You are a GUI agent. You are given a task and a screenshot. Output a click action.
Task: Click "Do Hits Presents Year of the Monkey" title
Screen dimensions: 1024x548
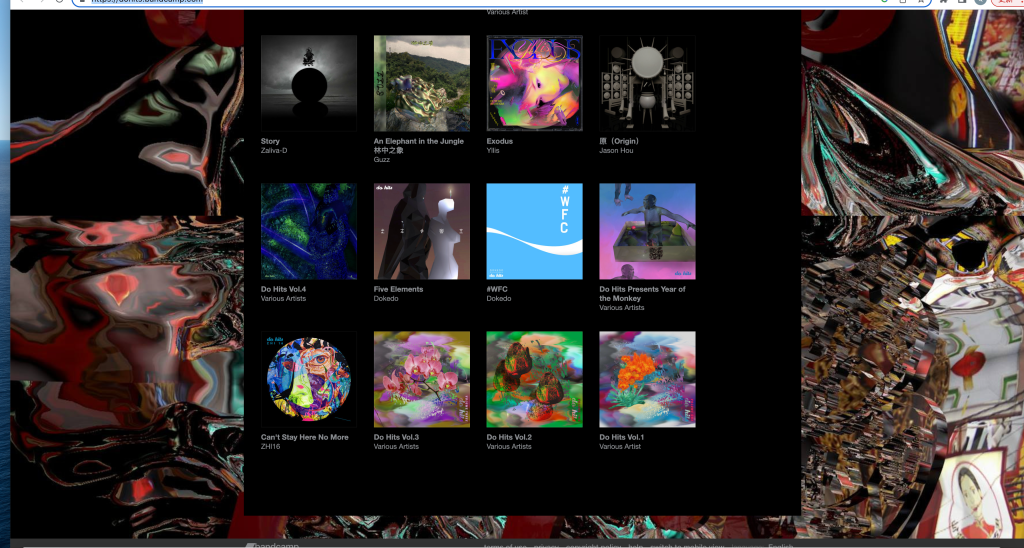(x=643, y=294)
